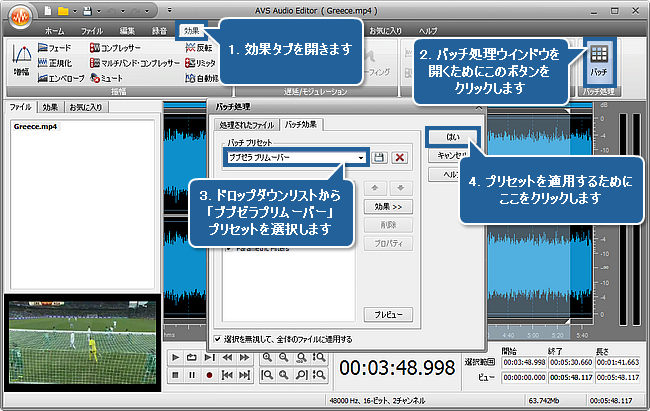Click the new file icon in quick access toolbar
Screen dimensions: 650x411
48,11
